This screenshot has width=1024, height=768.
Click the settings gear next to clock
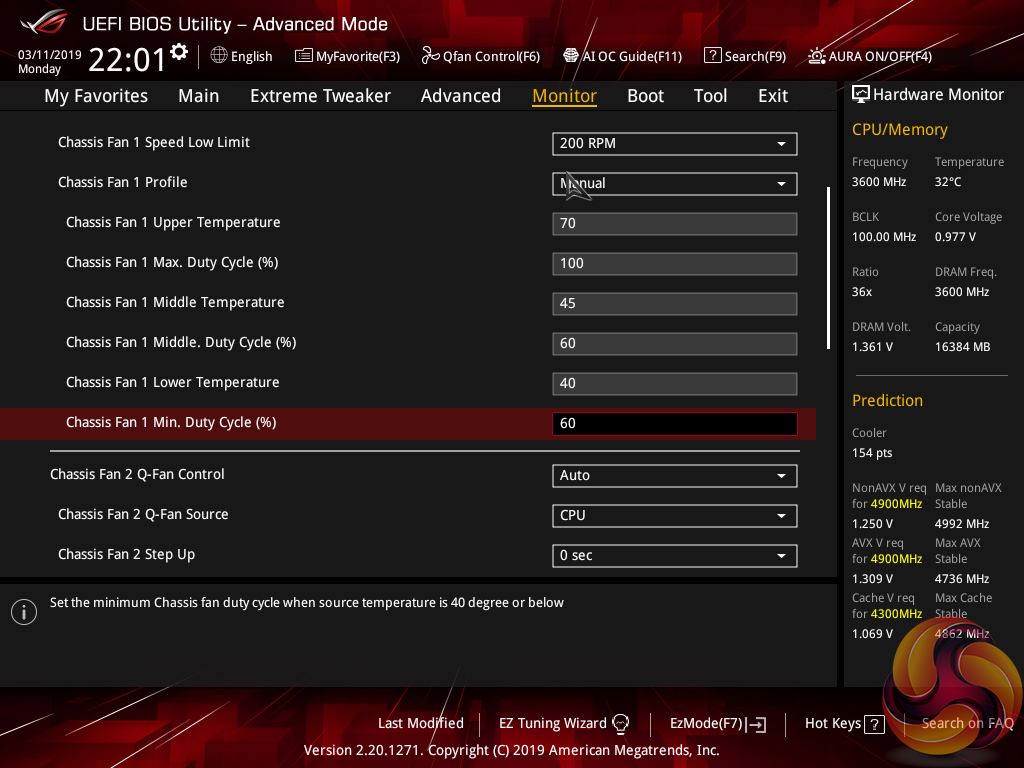178,52
